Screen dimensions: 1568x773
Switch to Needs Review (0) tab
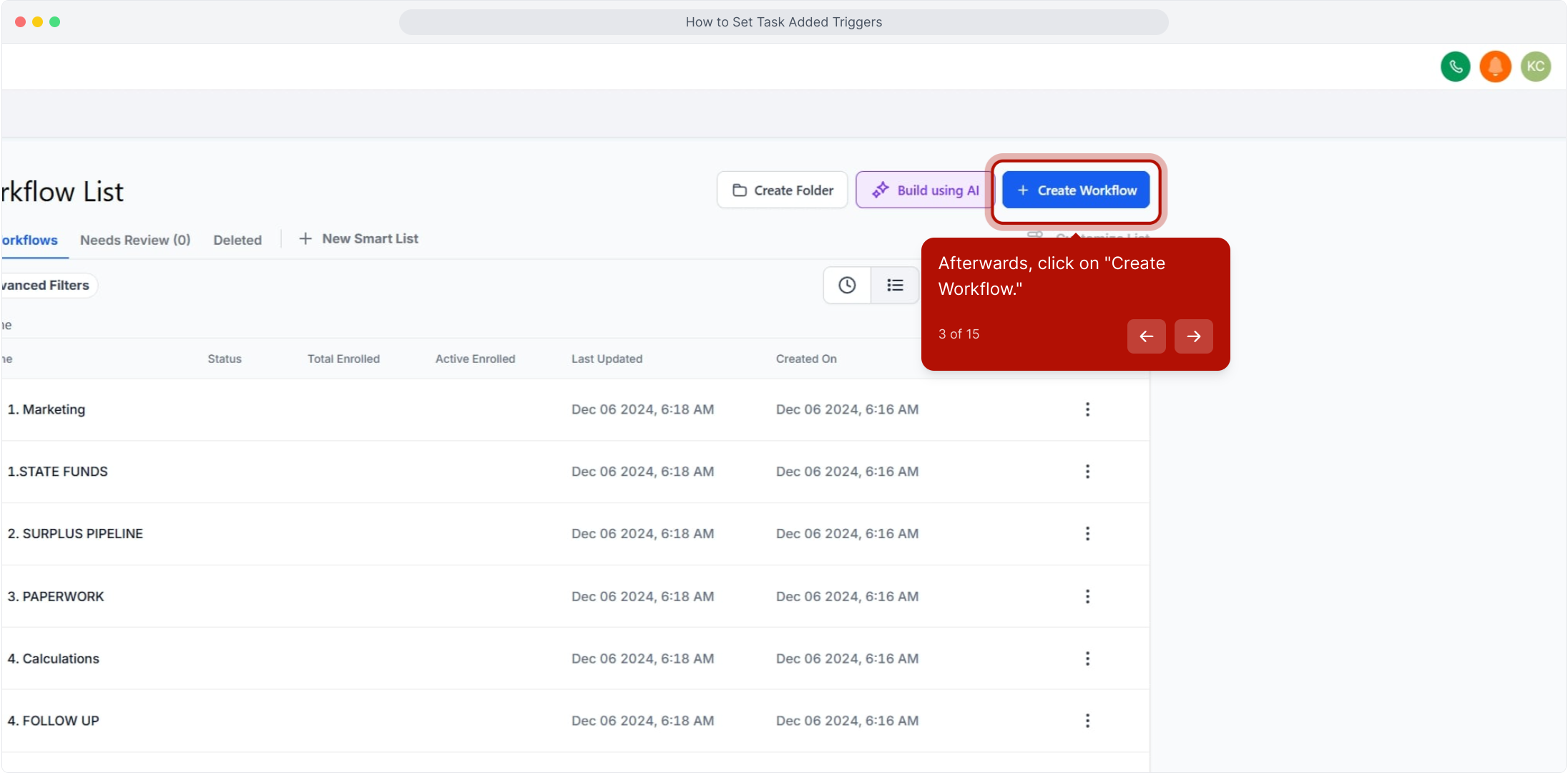(x=135, y=240)
